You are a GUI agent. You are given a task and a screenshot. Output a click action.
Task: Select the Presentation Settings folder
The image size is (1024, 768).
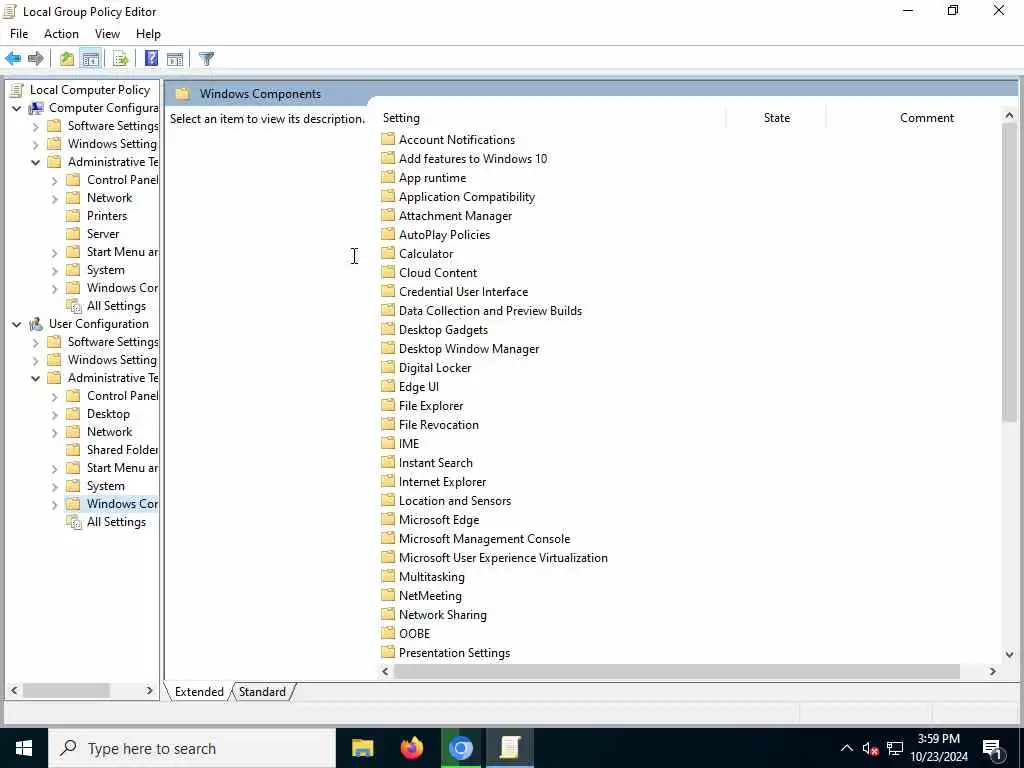[454, 653]
